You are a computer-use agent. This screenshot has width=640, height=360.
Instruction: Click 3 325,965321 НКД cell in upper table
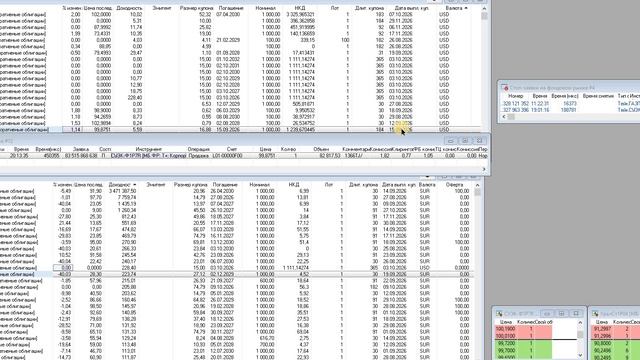299,14
